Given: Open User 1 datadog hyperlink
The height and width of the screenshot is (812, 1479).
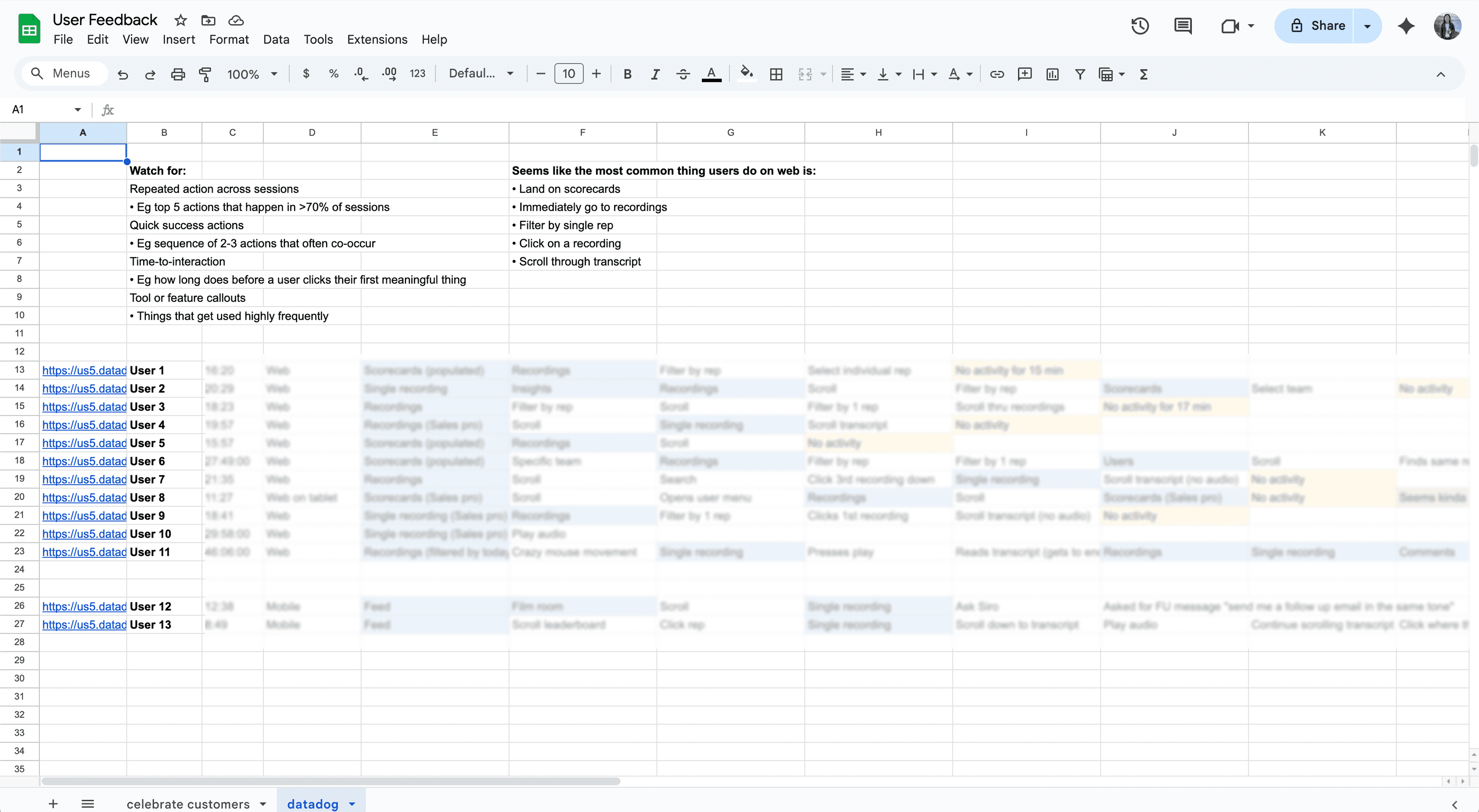Looking at the screenshot, I should pos(84,370).
